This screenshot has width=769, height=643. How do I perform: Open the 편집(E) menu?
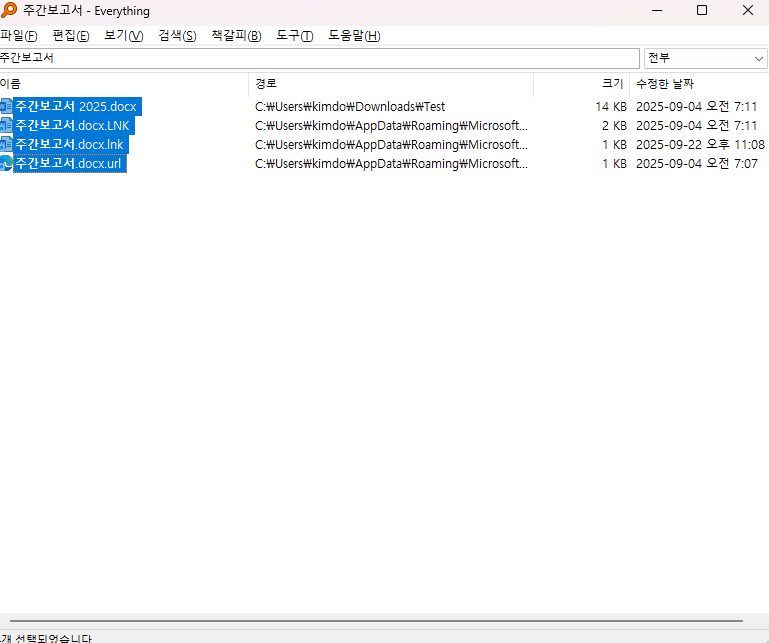click(x=71, y=35)
